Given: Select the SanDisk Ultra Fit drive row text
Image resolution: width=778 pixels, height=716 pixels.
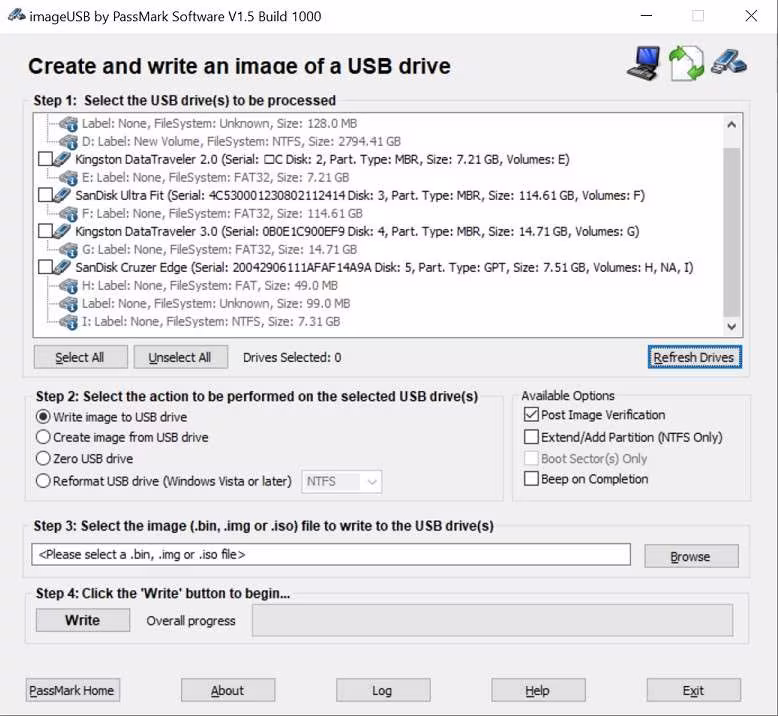Looking at the screenshot, I should tap(360, 195).
